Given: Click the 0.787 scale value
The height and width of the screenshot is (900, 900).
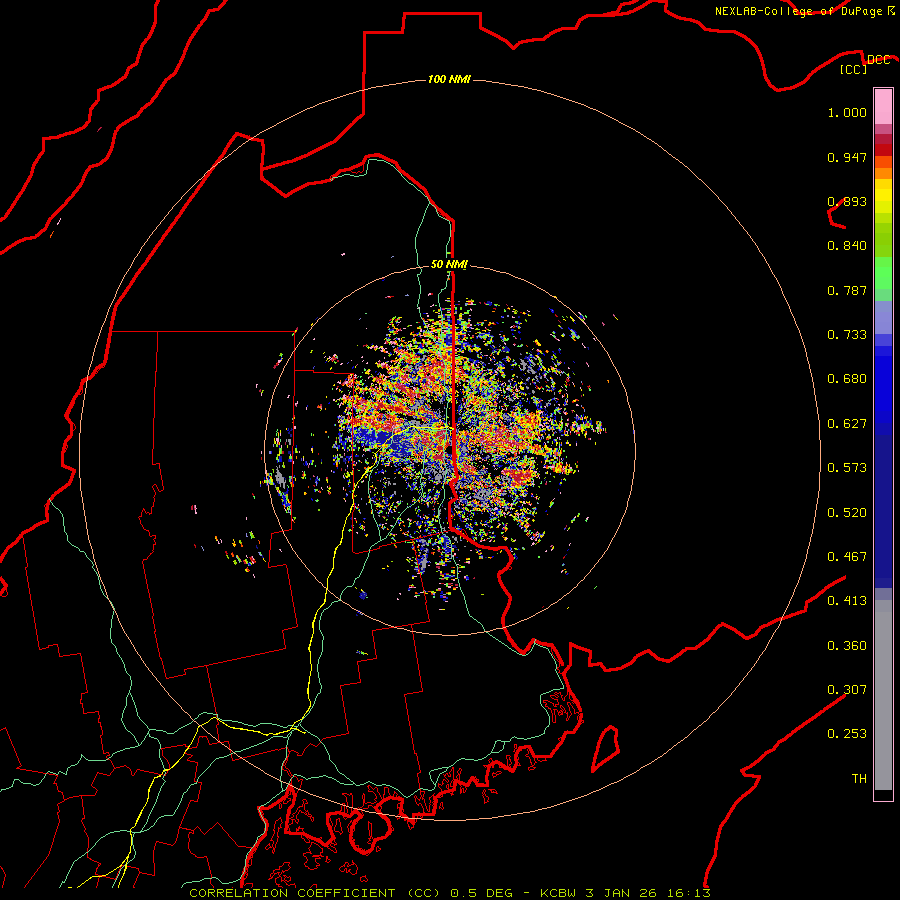Looking at the screenshot, I should tap(847, 290).
